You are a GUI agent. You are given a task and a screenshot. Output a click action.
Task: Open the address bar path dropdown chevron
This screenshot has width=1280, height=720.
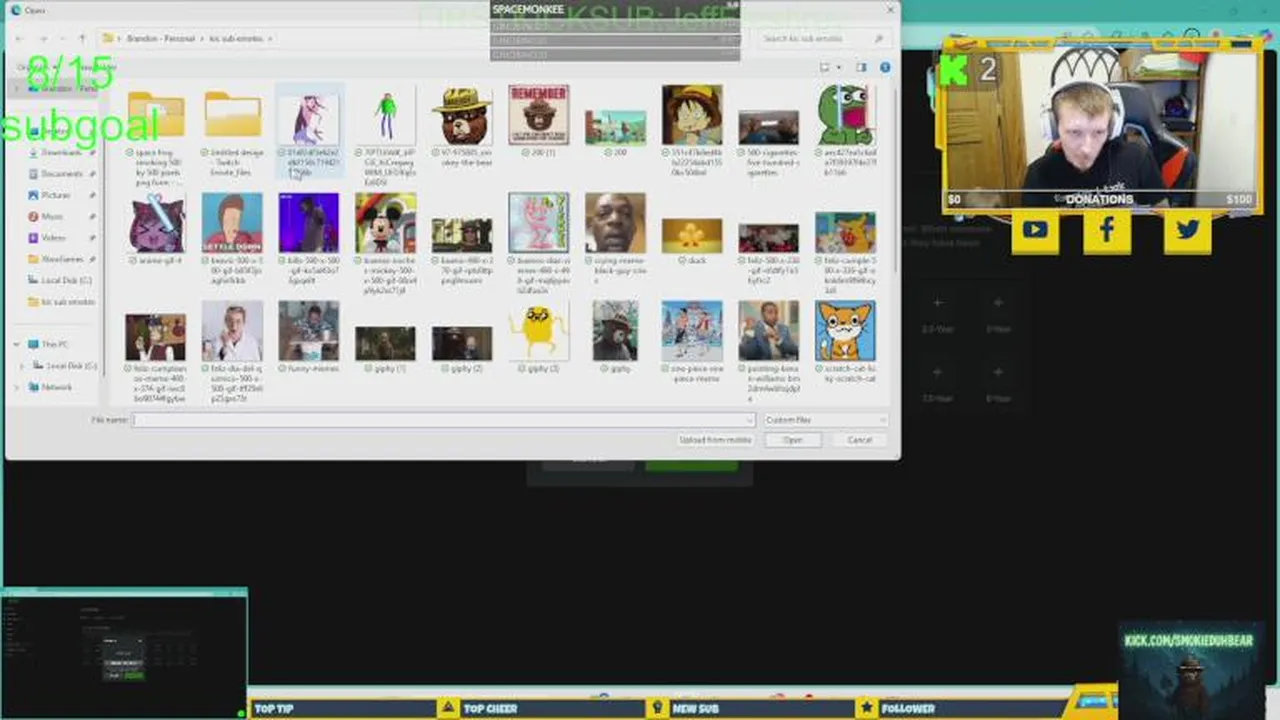[x=271, y=38]
